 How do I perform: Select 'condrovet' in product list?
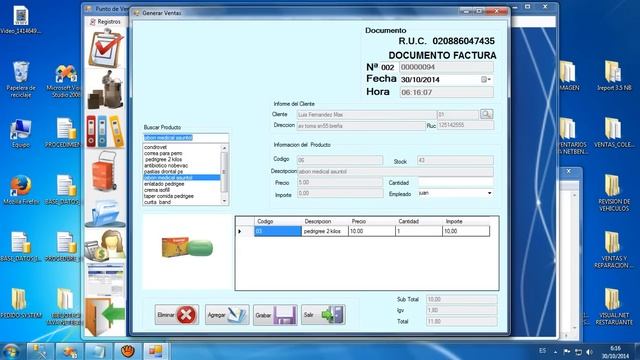click(156, 147)
